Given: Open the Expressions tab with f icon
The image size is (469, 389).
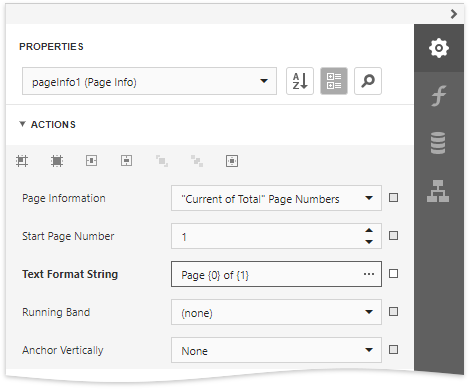Looking at the screenshot, I should 439,96.
